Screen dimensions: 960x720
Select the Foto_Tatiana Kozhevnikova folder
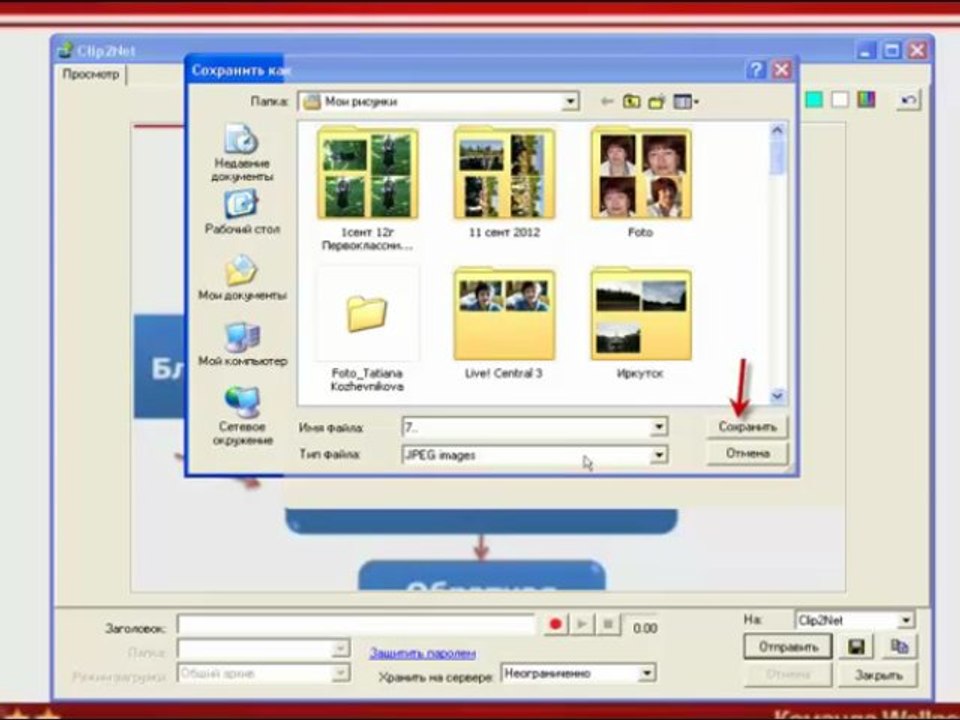[367, 329]
